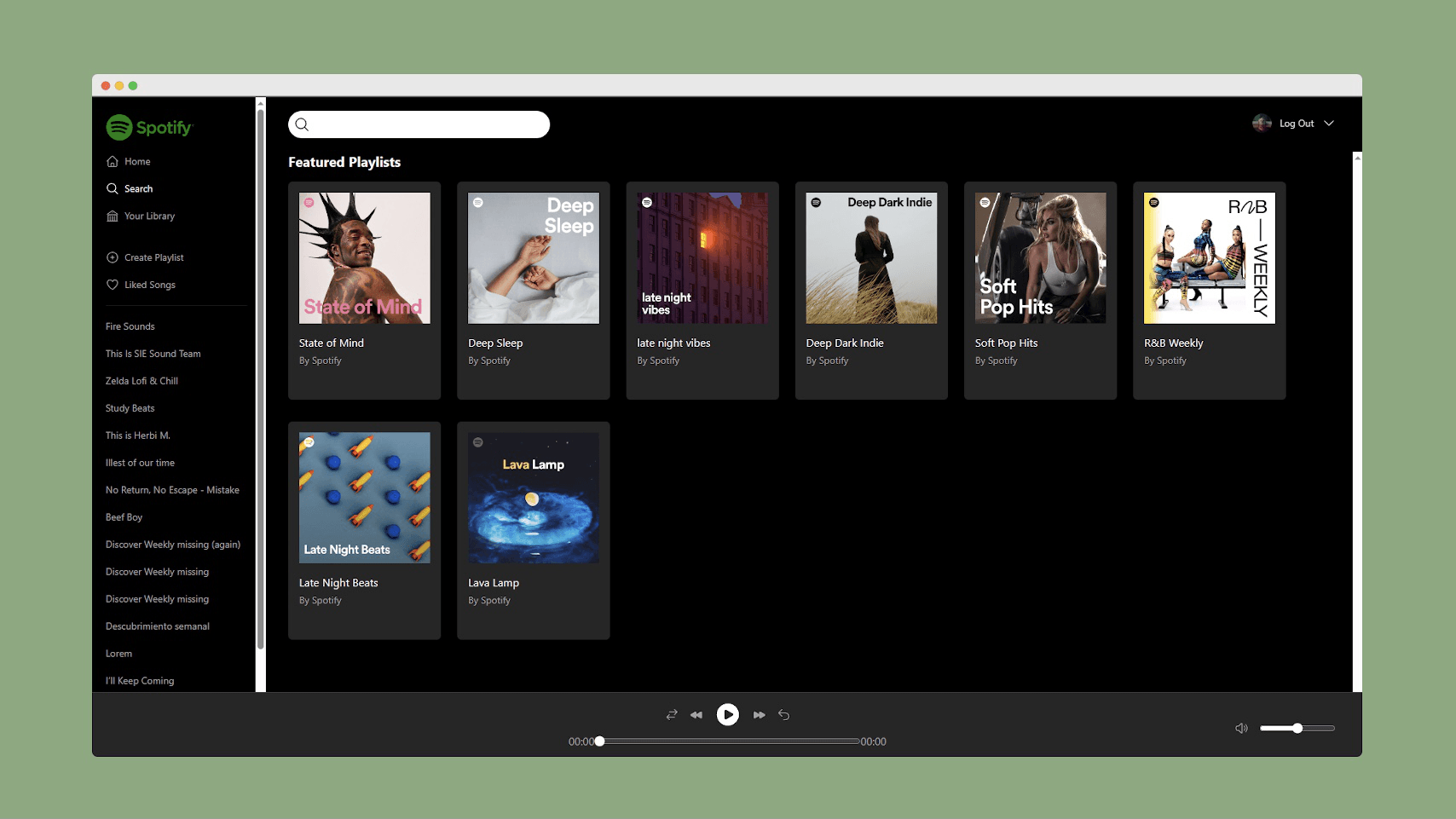The image size is (1456, 819).
Task: Skip to the previous track
Action: click(696, 715)
